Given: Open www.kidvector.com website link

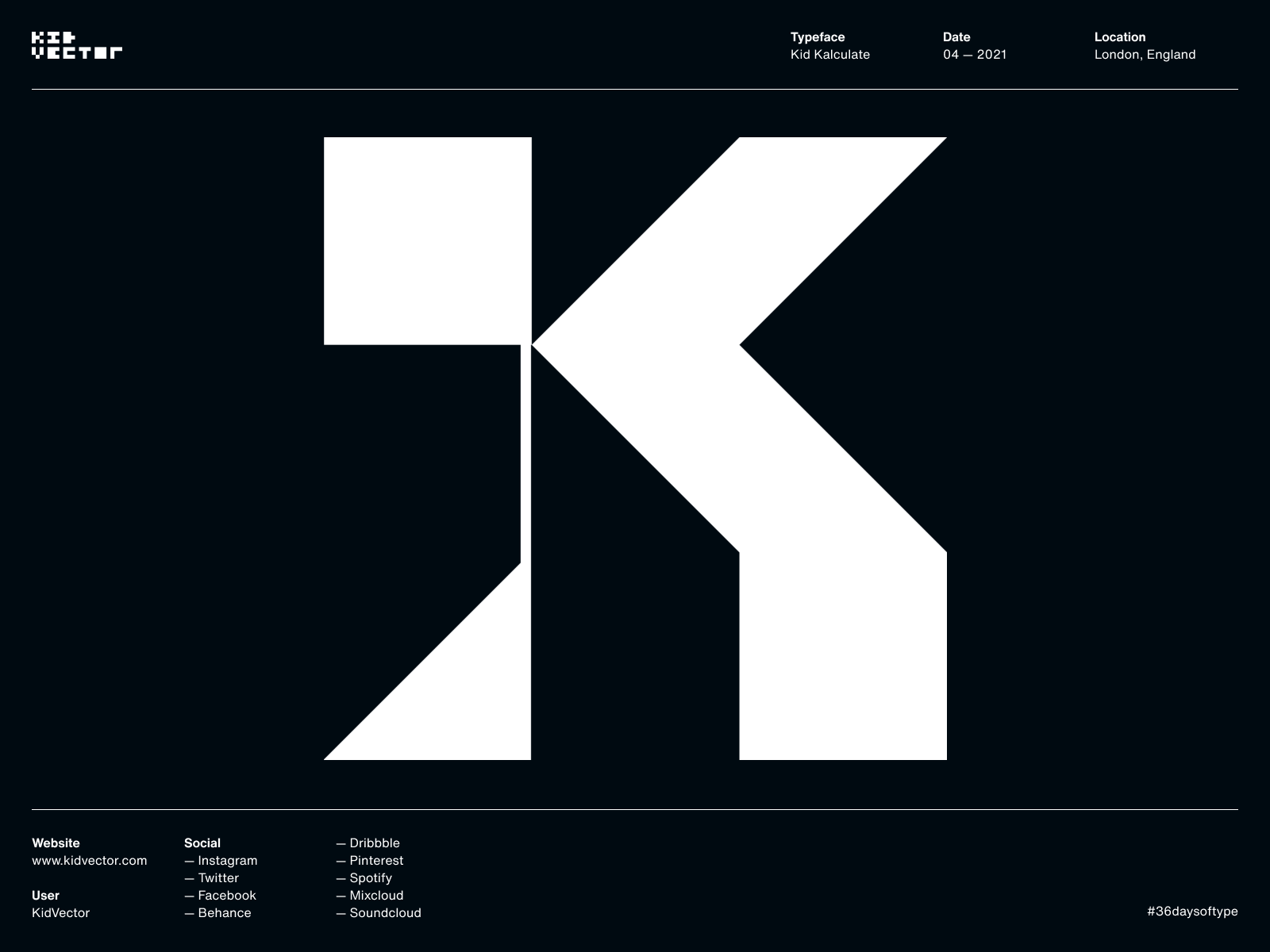Looking at the screenshot, I should pos(89,860).
